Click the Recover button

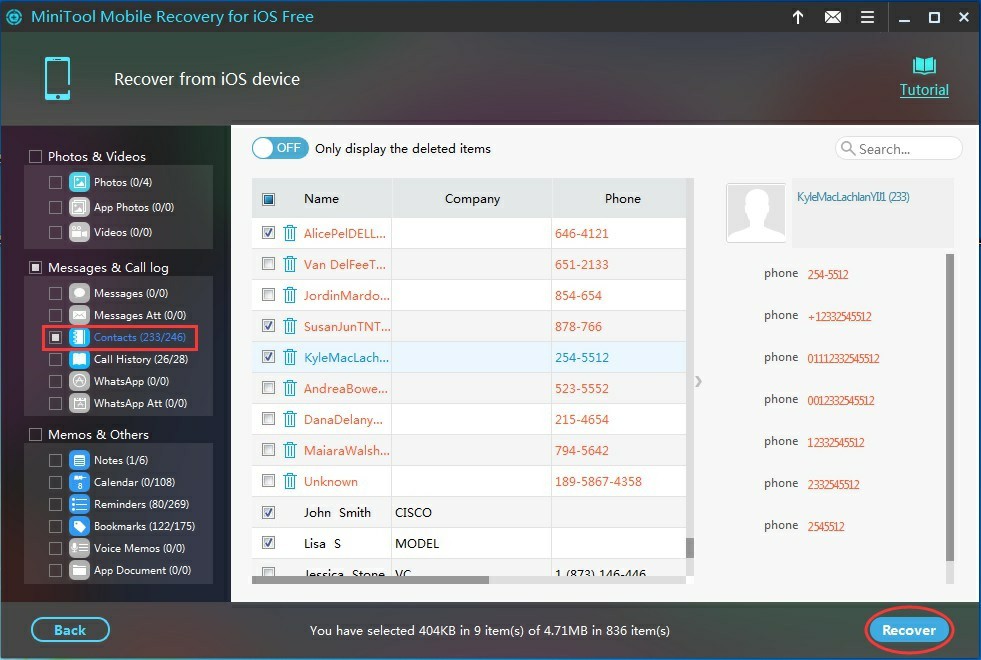coord(908,630)
